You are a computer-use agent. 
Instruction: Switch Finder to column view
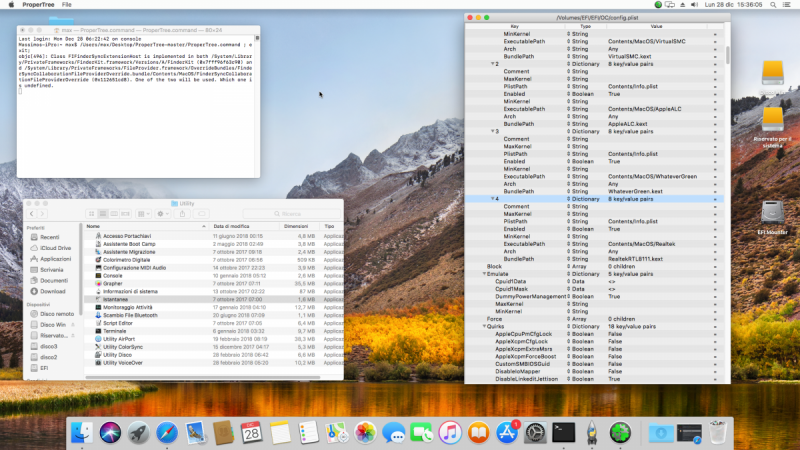[112, 214]
